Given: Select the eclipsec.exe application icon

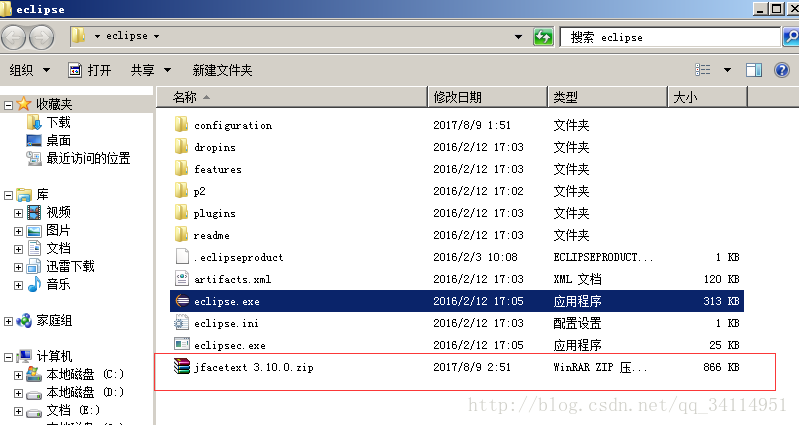Looking at the screenshot, I should pos(182,344).
